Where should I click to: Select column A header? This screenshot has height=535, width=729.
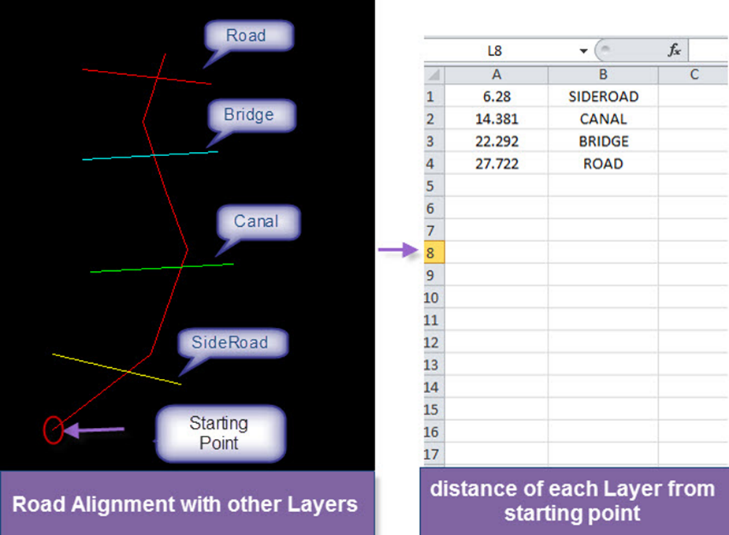tap(496, 75)
